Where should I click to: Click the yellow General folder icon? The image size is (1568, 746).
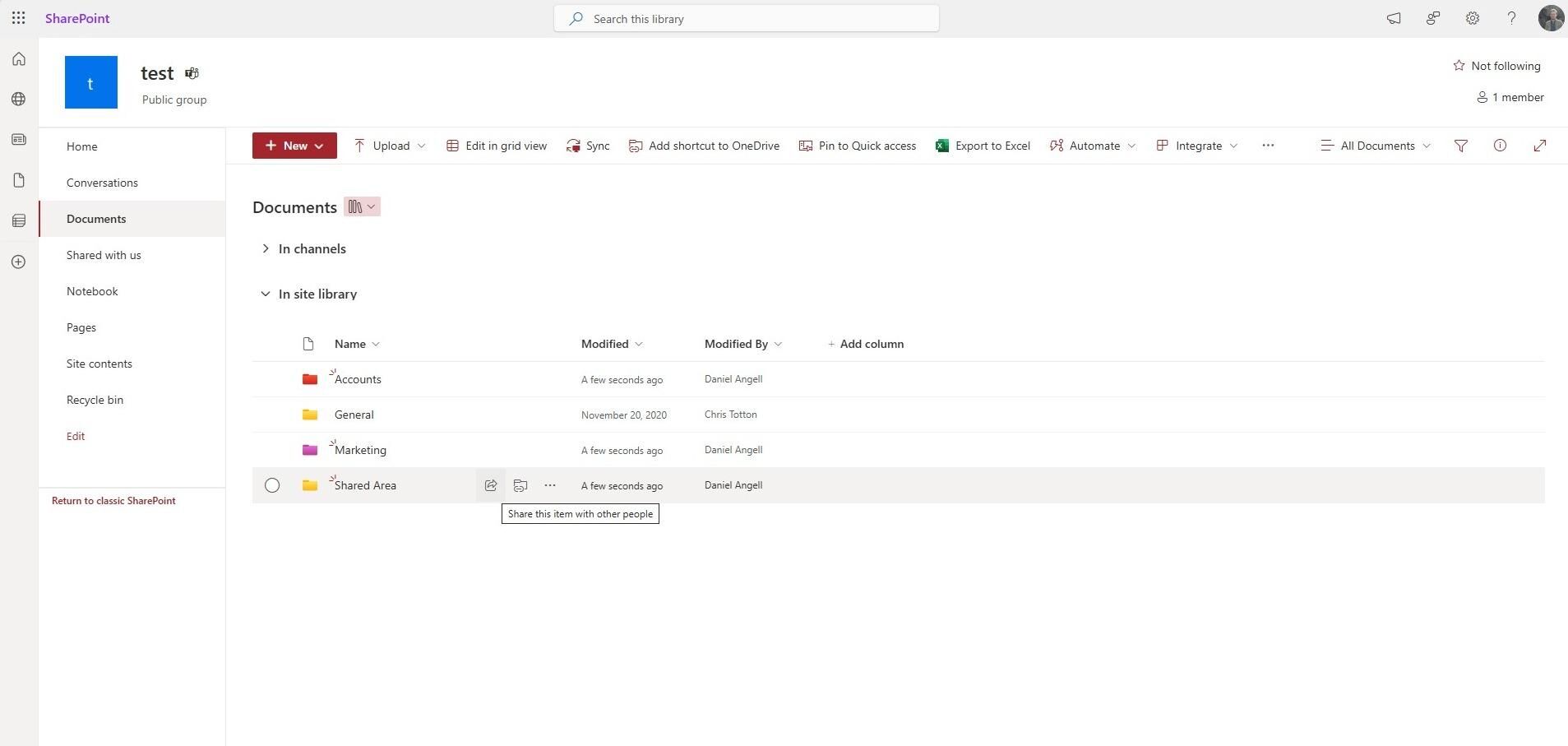310,415
